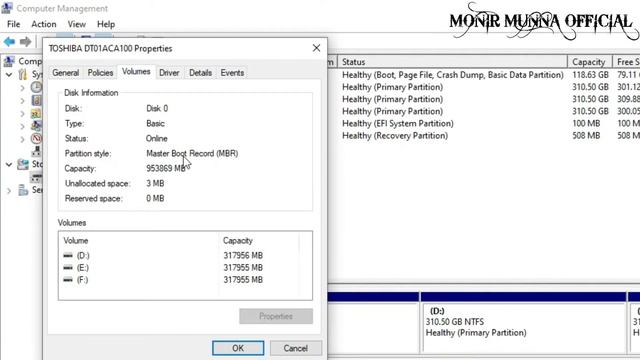This screenshot has width=640, height=360.
Task: Switch to the General tab
Action: click(x=66, y=73)
